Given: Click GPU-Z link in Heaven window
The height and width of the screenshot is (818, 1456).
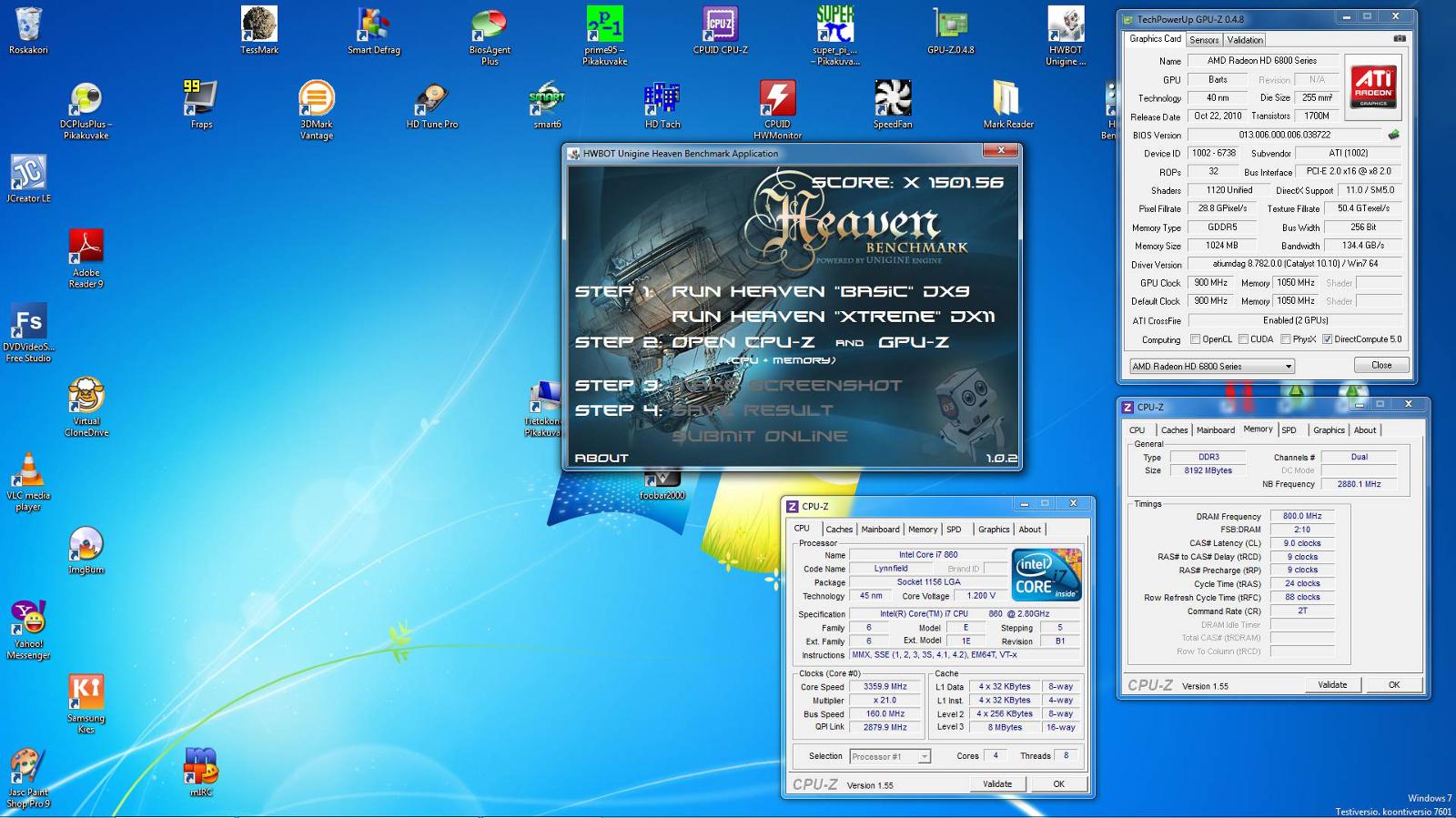Looking at the screenshot, I should pyautogui.click(x=914, y=342).
